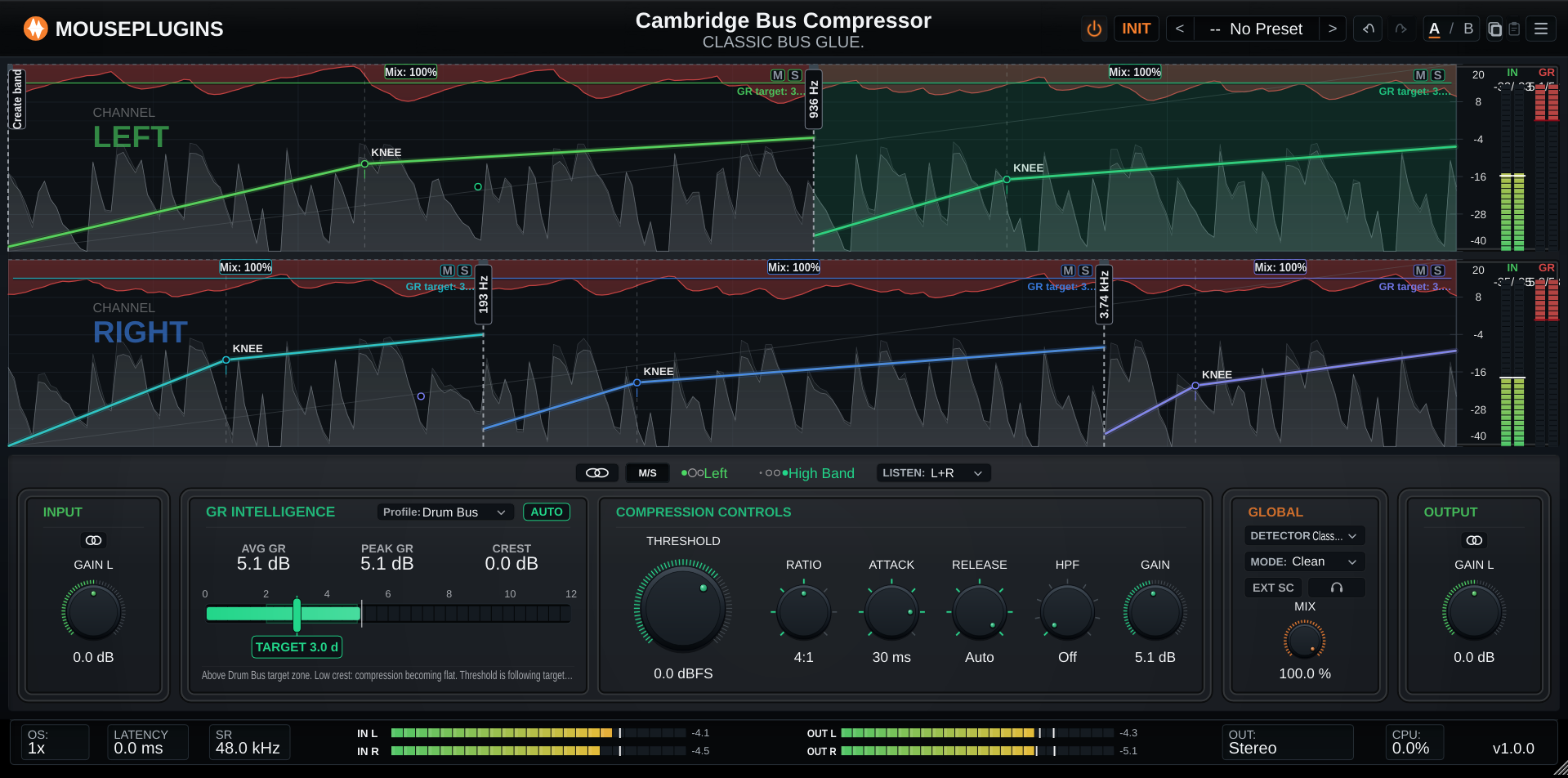Switch to the A state
Image resolution: width=1568 pixels, height=778 pixels.
tap(1434, 29)
